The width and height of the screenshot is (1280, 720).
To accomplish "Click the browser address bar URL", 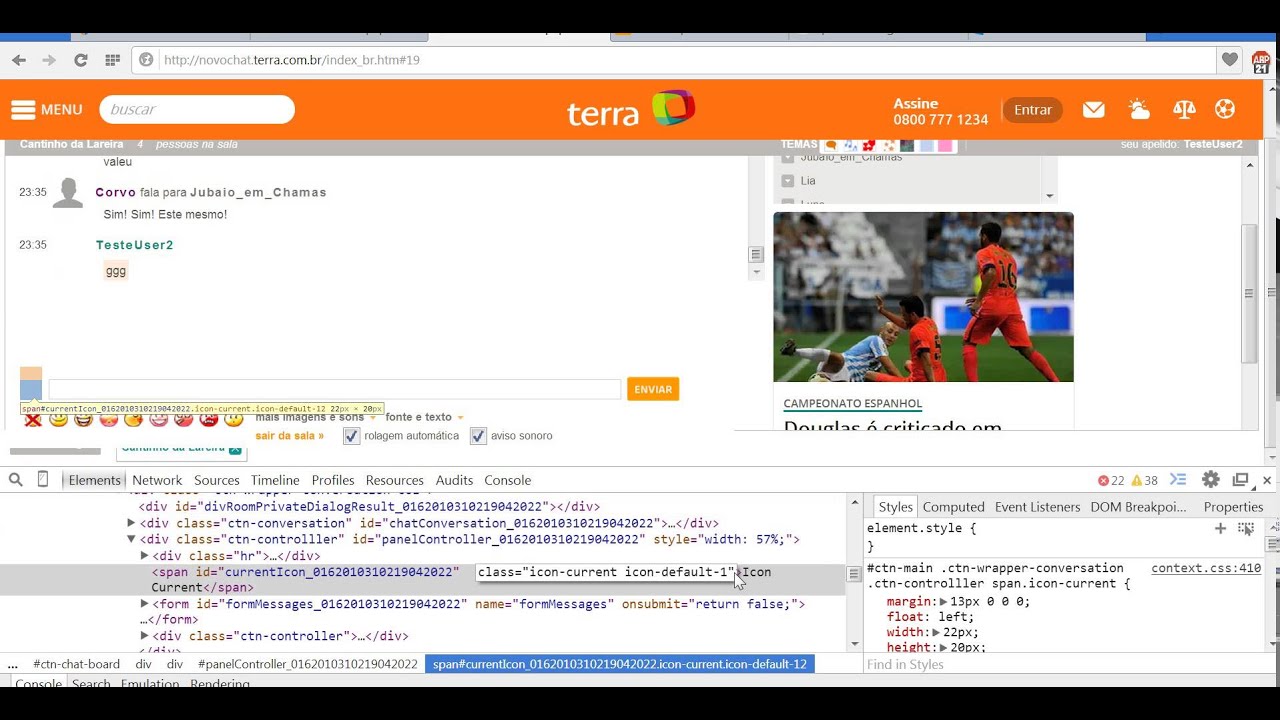I will tap(292, 60).
